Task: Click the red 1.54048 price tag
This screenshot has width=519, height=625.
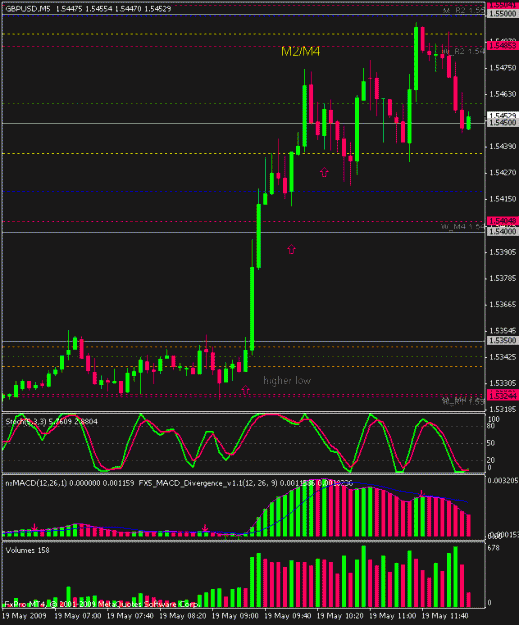Action: click(503, 221)
